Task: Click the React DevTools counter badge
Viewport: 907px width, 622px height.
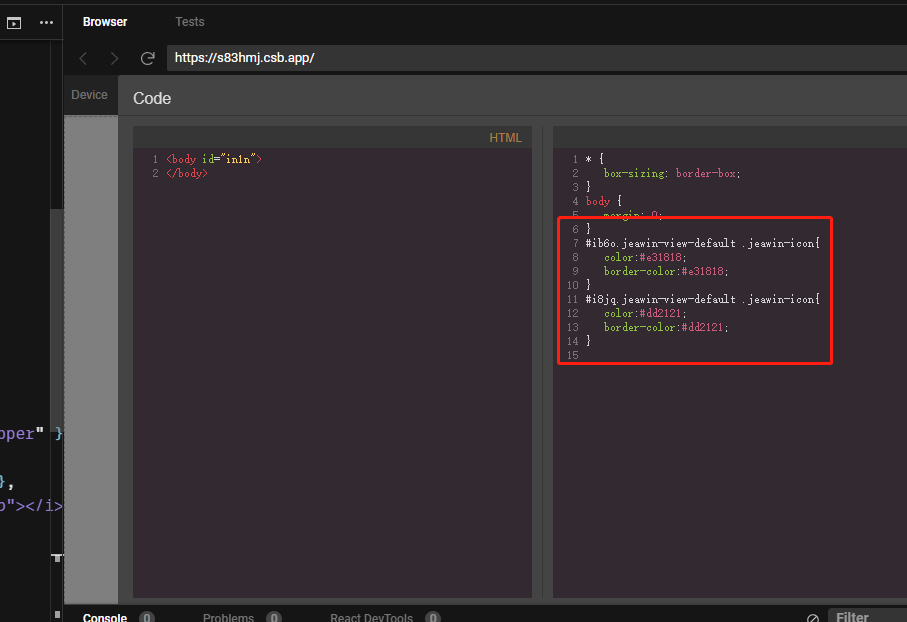Action: pos(432,617)
